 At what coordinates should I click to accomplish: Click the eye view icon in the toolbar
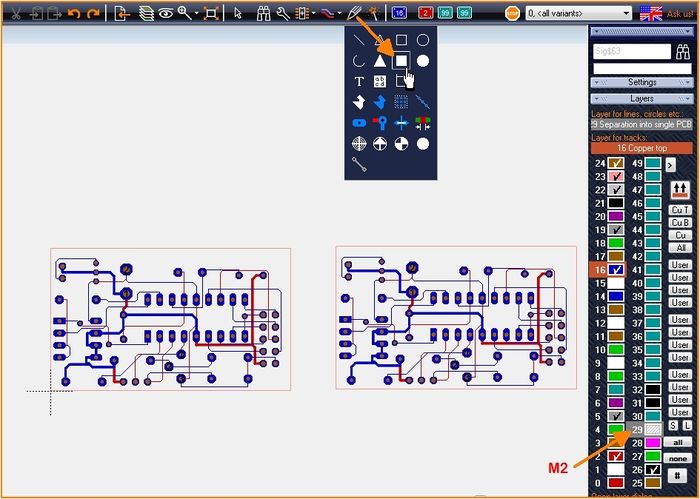tap(165, 13)
